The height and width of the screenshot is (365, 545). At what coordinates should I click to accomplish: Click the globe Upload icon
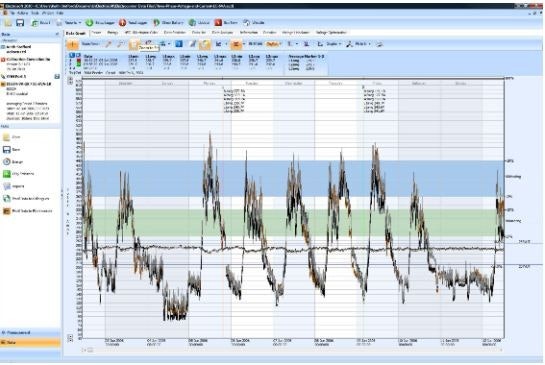pyautogui.click(x=192, y=23)
